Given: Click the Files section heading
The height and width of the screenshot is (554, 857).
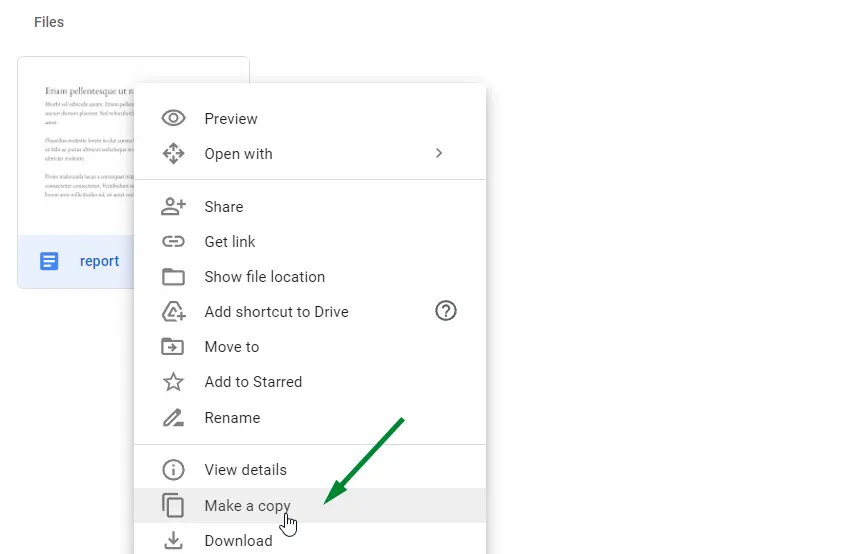Looking at the screenshot, I should pos(49,22).
